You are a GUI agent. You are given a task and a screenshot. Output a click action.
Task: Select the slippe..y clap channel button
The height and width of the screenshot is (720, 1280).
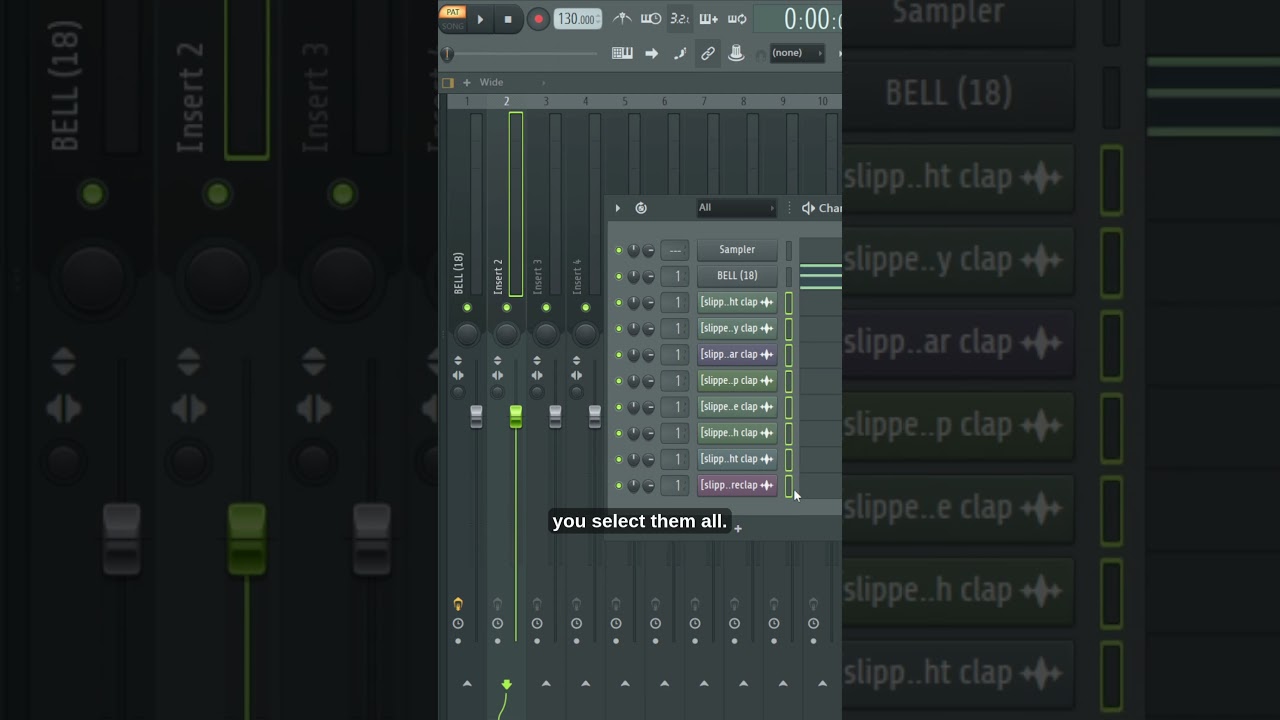pyautogui.click(x=737, y=328)
